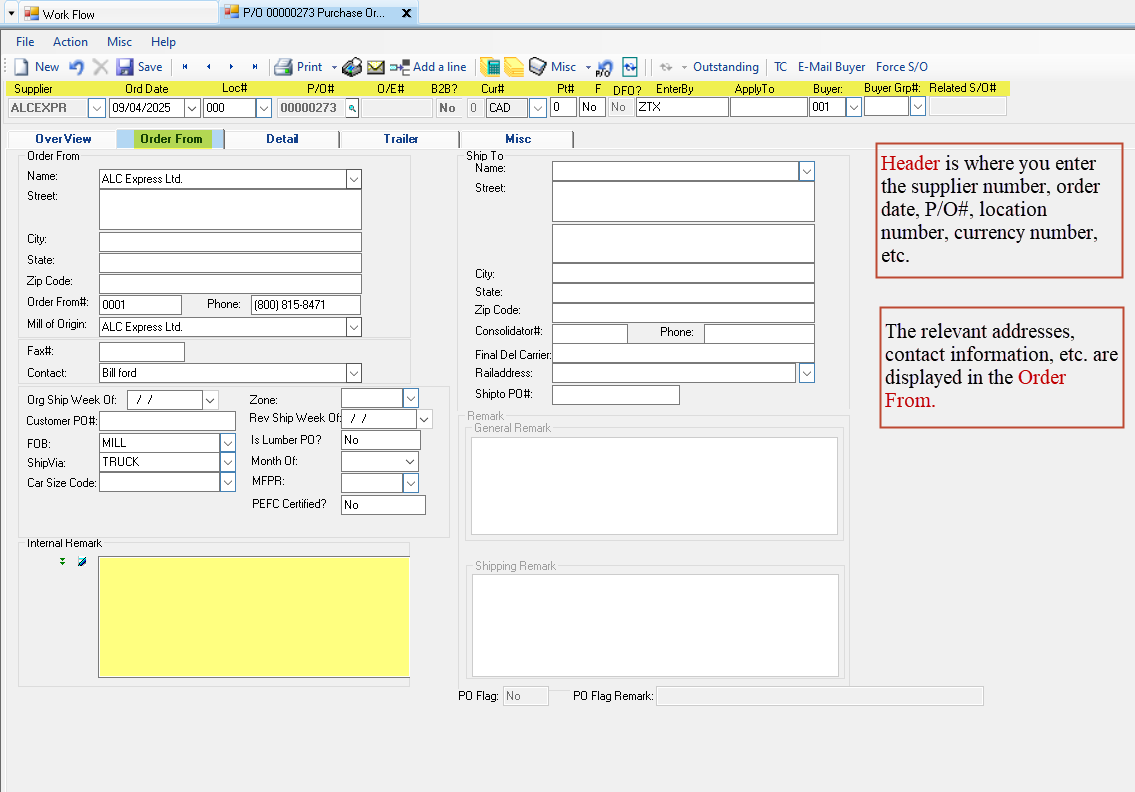Screen dimensions: 1135x792
Task: Open the yellow folders stack icon
Action: click(x=513, y=67)
